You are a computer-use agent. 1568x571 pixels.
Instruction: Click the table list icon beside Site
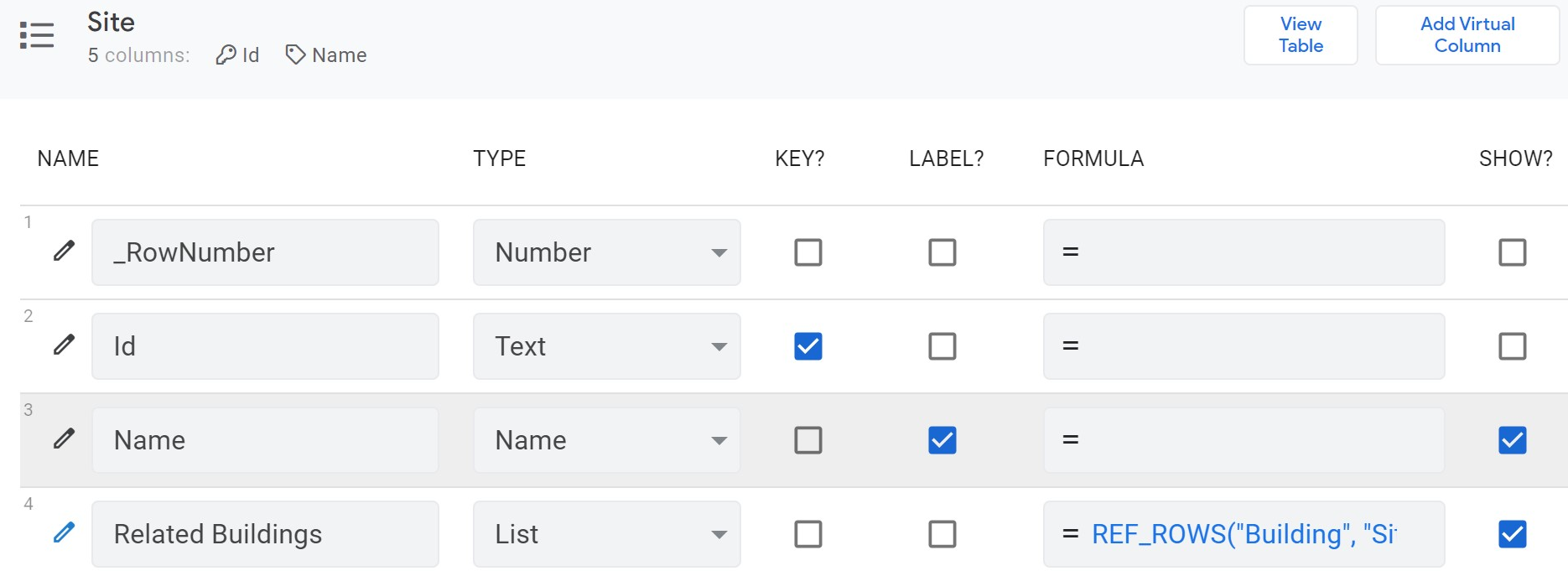pyautogui.click(x=37, y=35)
